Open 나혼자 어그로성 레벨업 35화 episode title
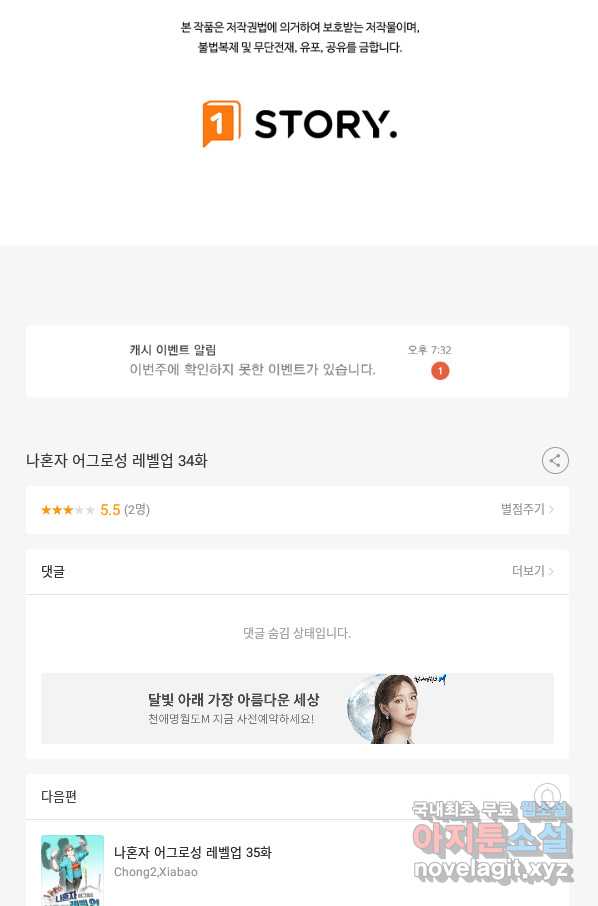Image resolution: width=598 pixels, height=906 pixels. (x=192, y=852)
